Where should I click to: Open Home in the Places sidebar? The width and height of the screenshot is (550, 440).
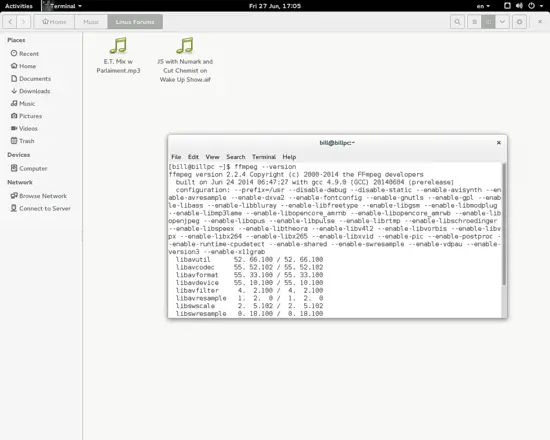(23, 66)
